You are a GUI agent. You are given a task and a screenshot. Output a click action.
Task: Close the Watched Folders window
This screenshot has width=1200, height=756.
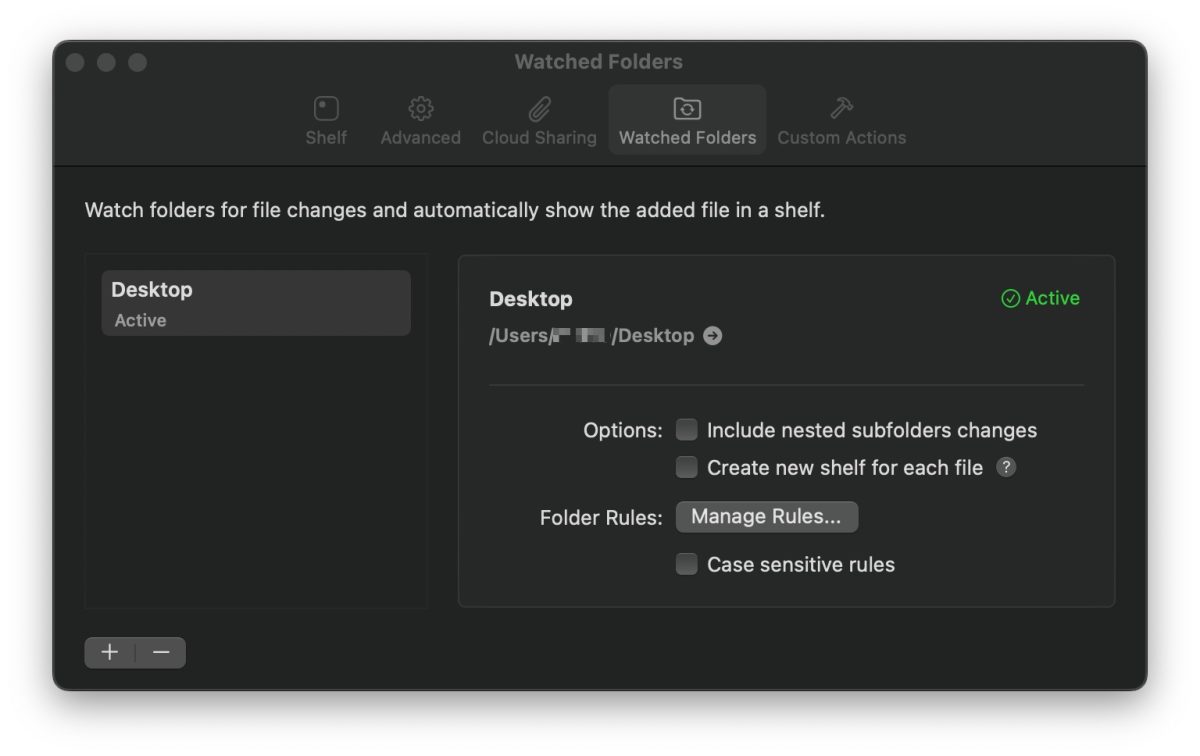(x=75, y=62)
